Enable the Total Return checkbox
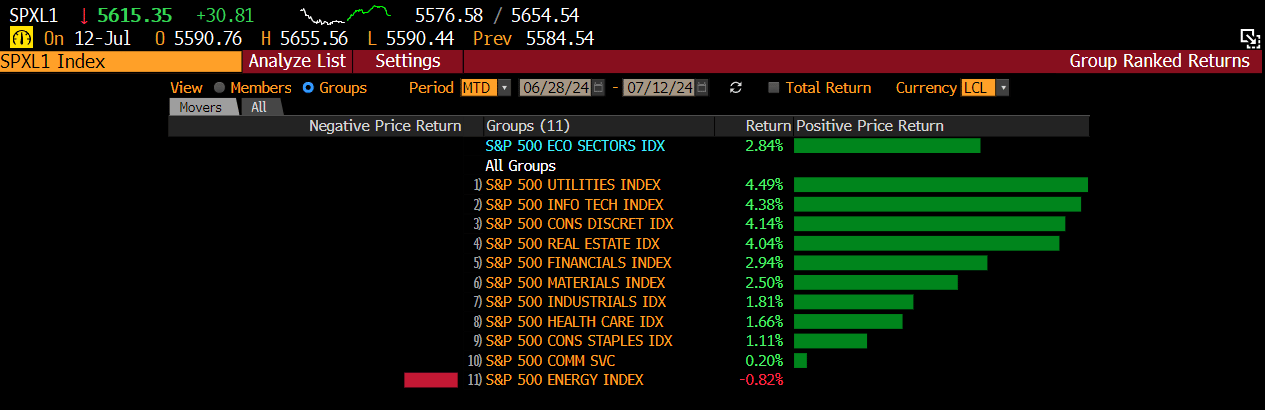Viewport: 1265px width, 410px height. 774,88
